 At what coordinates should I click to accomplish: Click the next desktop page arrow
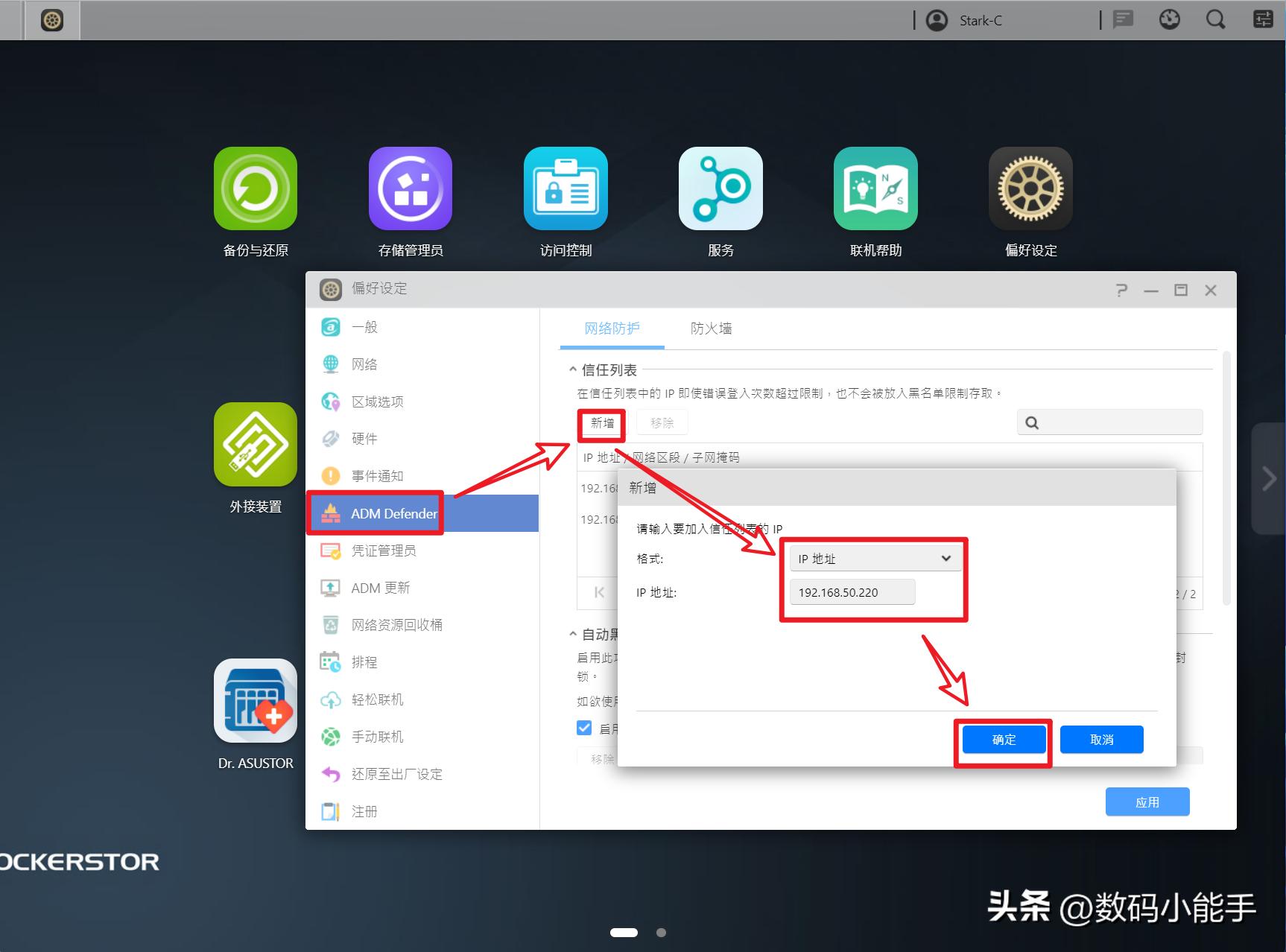click(x=1269, y=478)
